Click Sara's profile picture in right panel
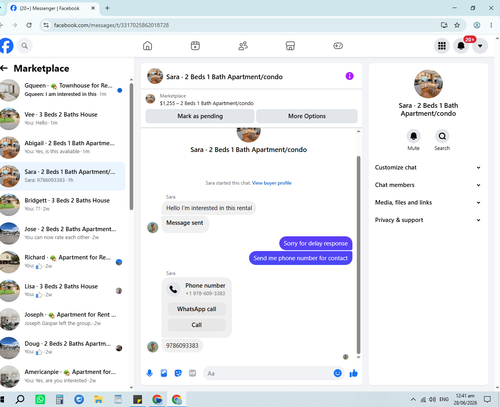 point(428,84)
